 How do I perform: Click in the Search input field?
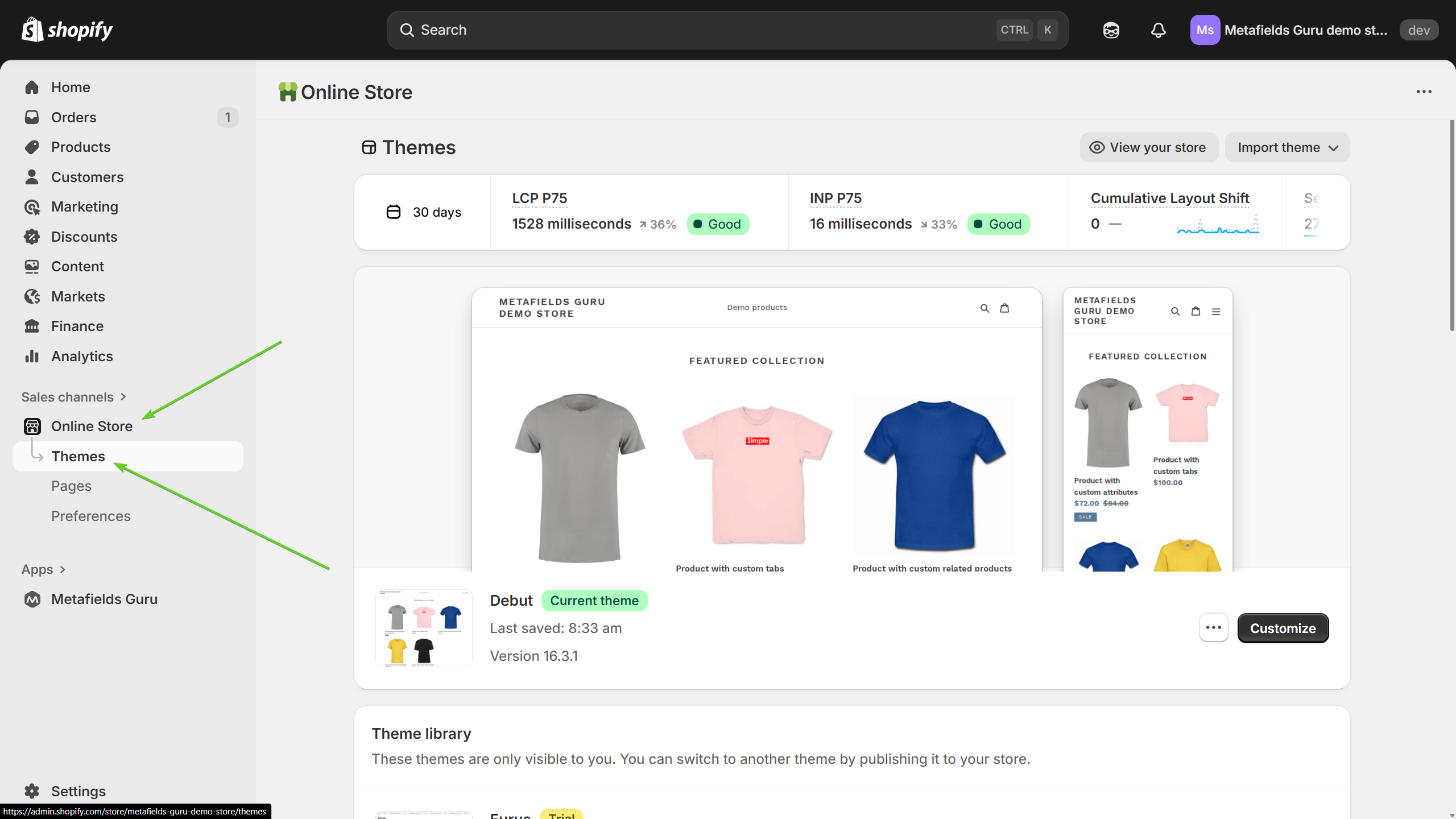click(682, 30)
